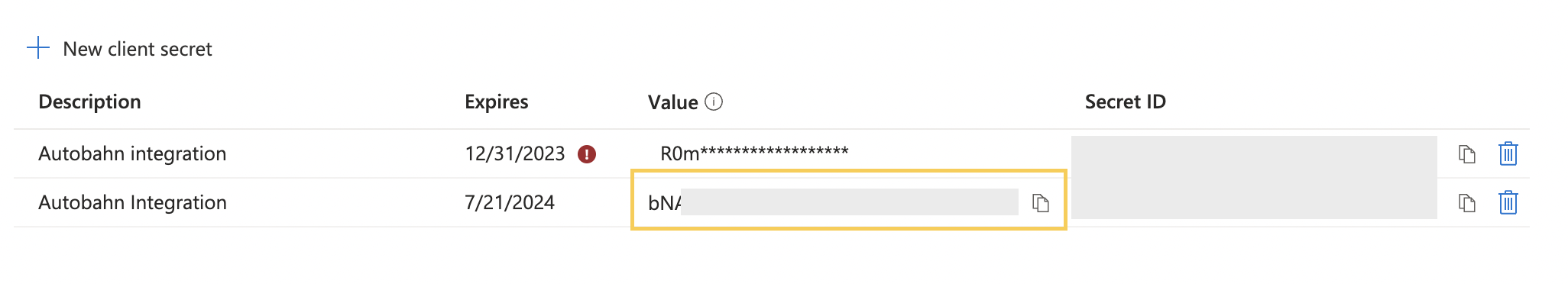Click the 7/21/2024 expiry date
The image size is (1568, 284).
point(510,203)
